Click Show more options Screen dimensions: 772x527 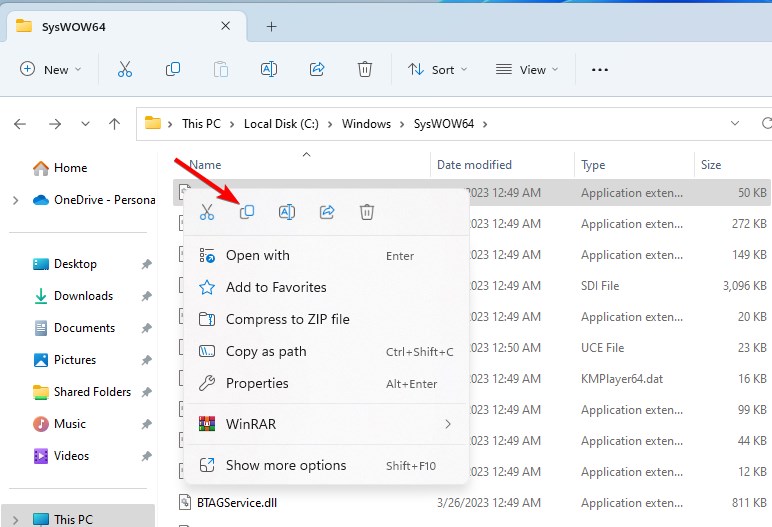tap(325, 465)
